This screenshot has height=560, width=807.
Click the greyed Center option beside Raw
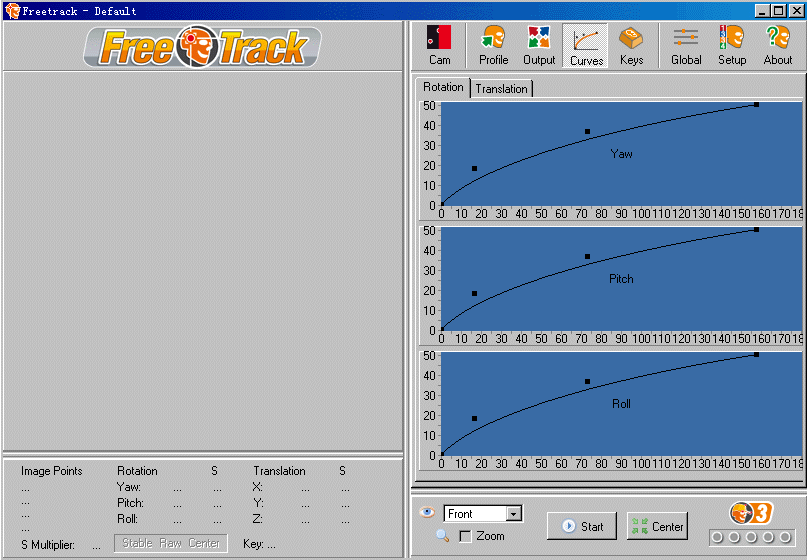click(204, 543)
